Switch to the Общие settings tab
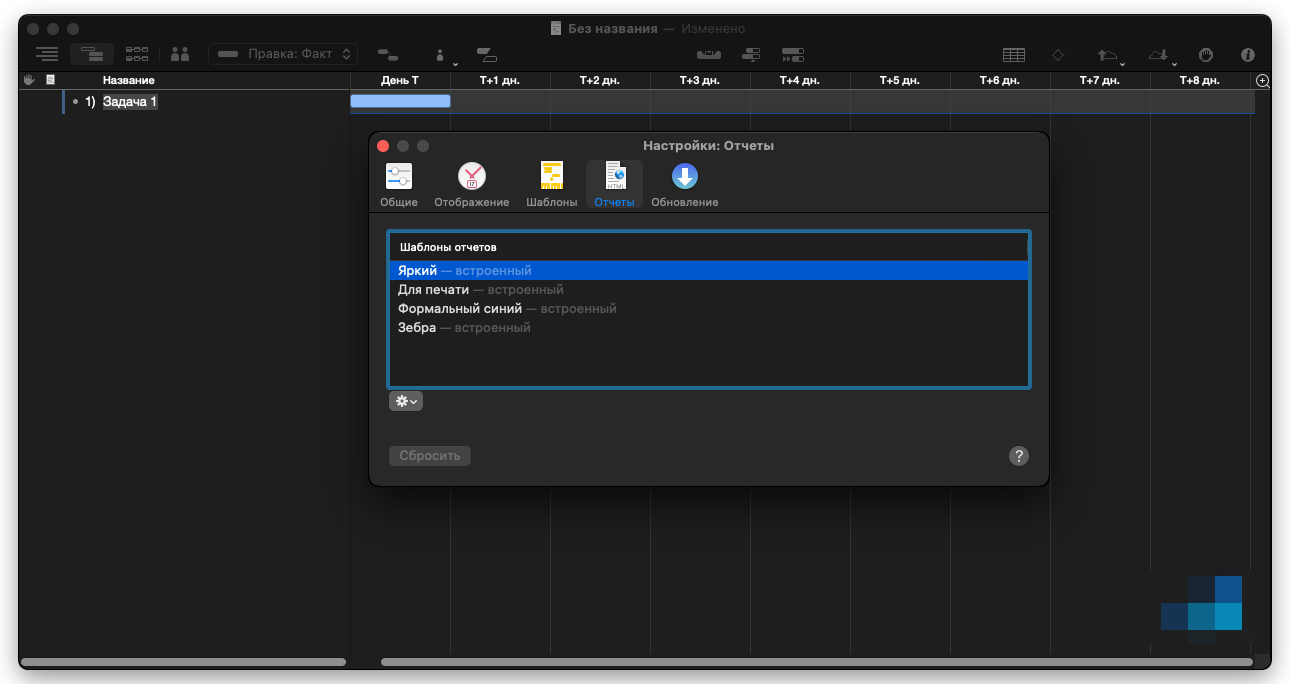This screenshot has height=684, width=1290. 399,185
